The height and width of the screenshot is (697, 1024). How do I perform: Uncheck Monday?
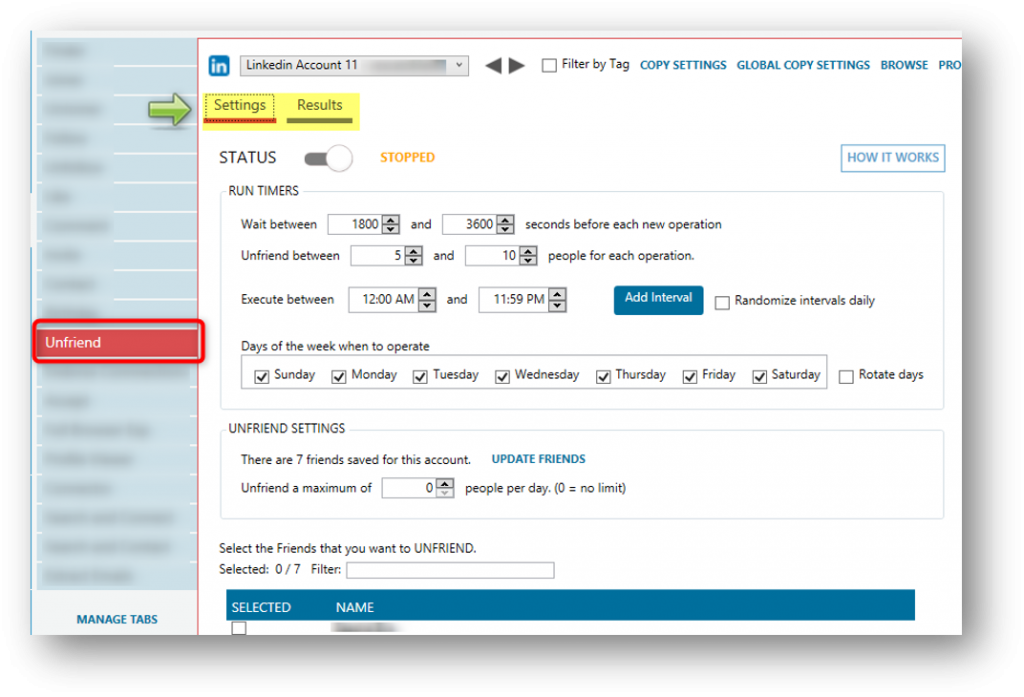point(338,377)
